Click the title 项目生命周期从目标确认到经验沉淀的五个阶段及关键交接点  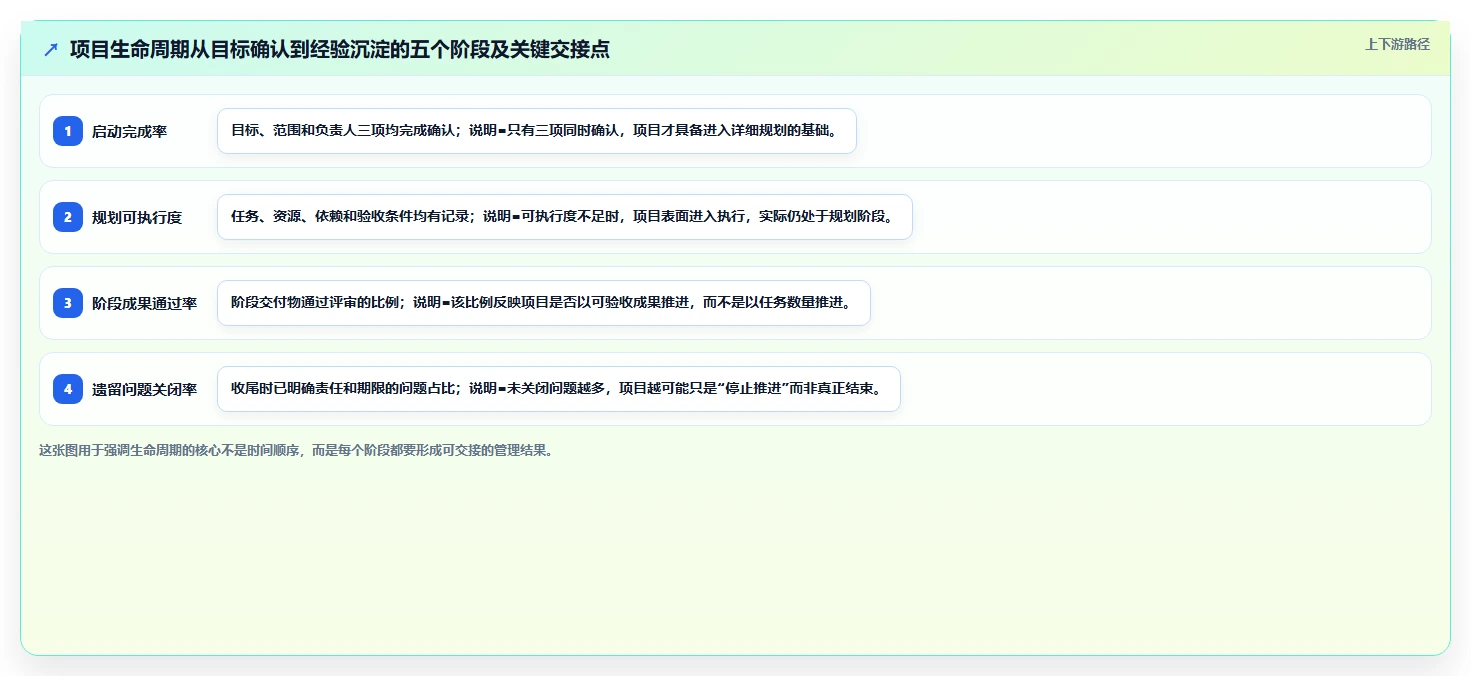(340, 50)
